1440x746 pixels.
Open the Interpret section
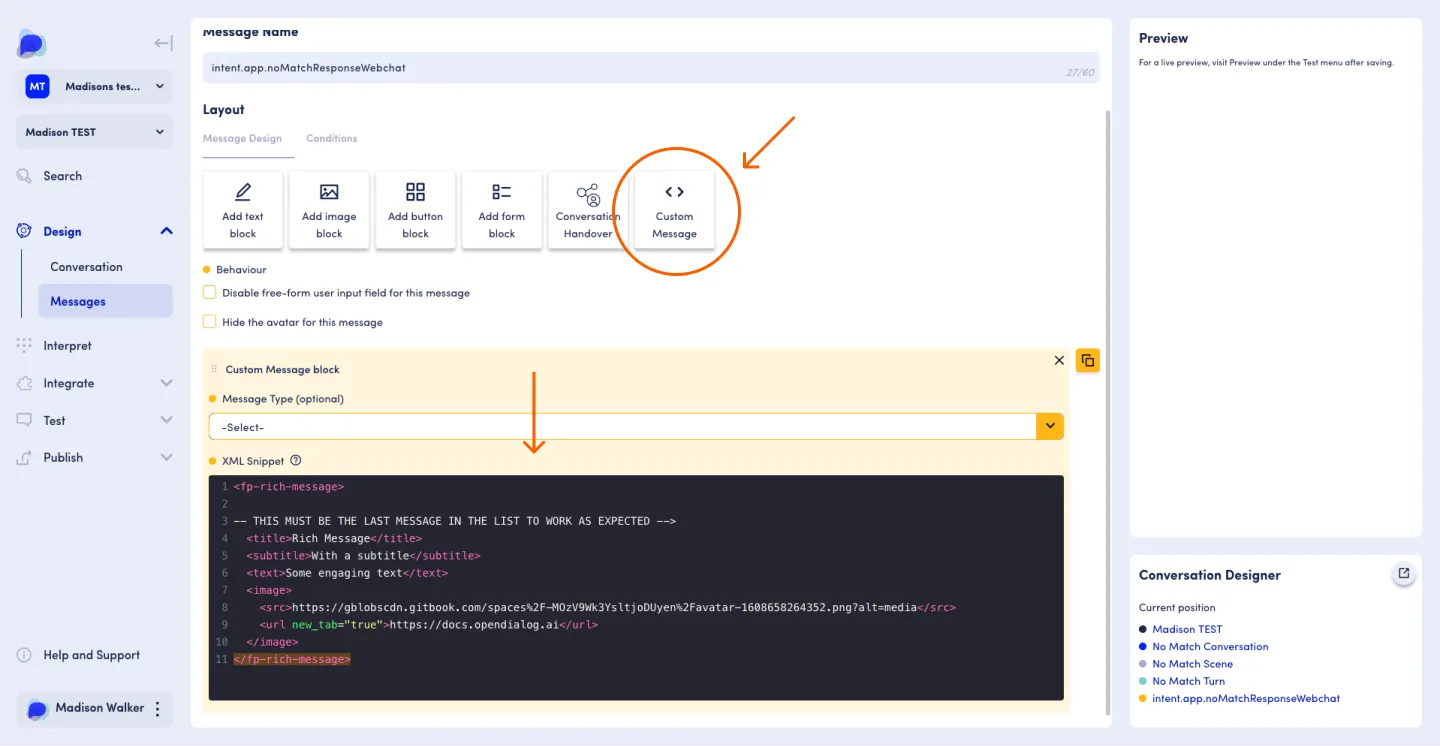(67, 346)
